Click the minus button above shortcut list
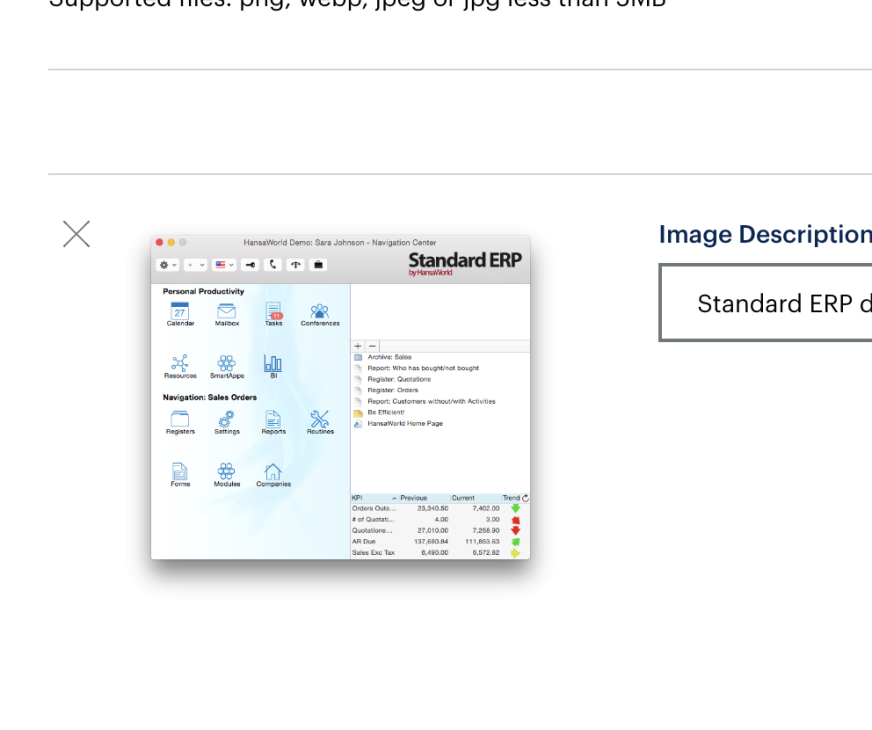872x730 pixels. tap(371, 345)
